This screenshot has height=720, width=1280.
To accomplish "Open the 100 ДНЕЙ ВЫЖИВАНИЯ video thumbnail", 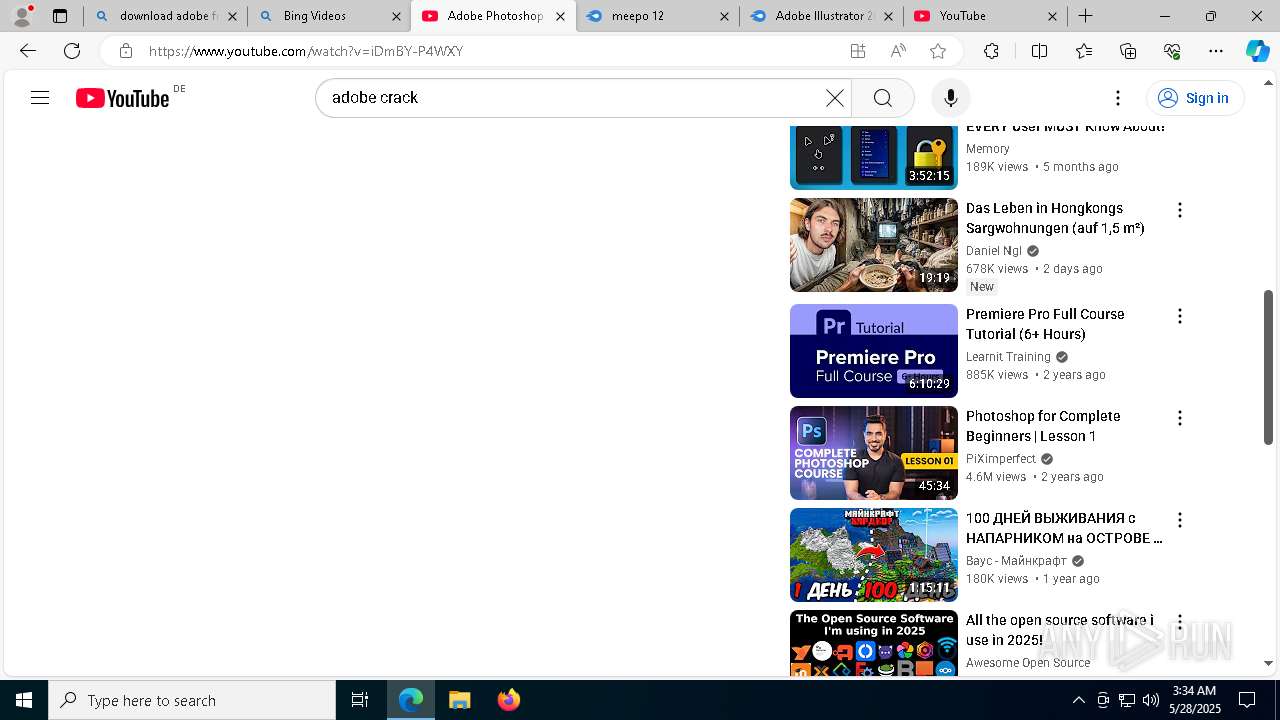I will coord(874,555).
